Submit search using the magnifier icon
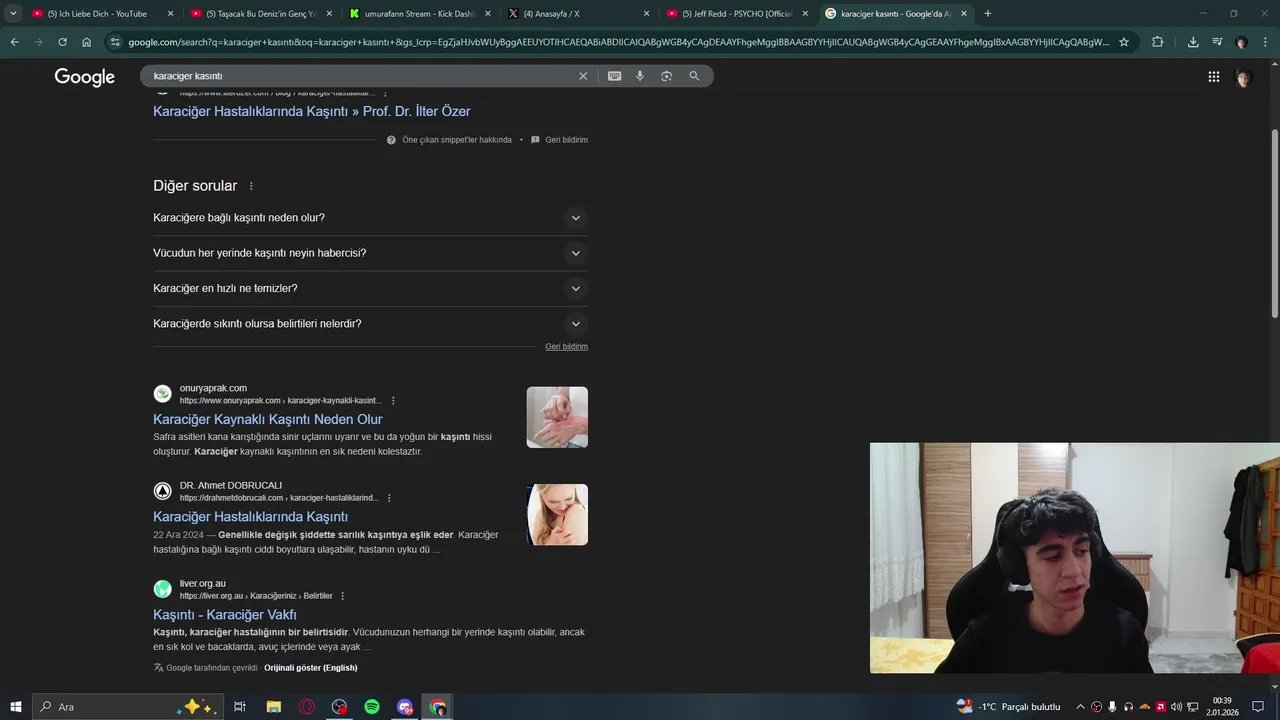 point(694,76)
